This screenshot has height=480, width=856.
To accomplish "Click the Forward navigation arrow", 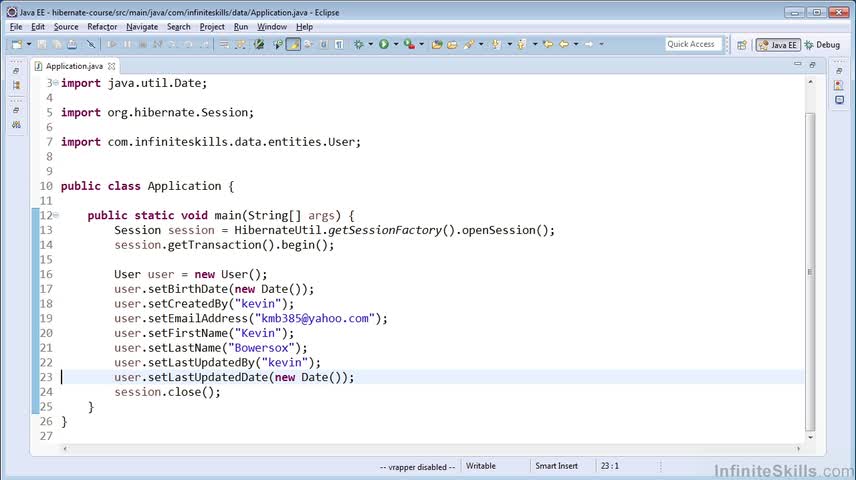I will pos(589,44).
